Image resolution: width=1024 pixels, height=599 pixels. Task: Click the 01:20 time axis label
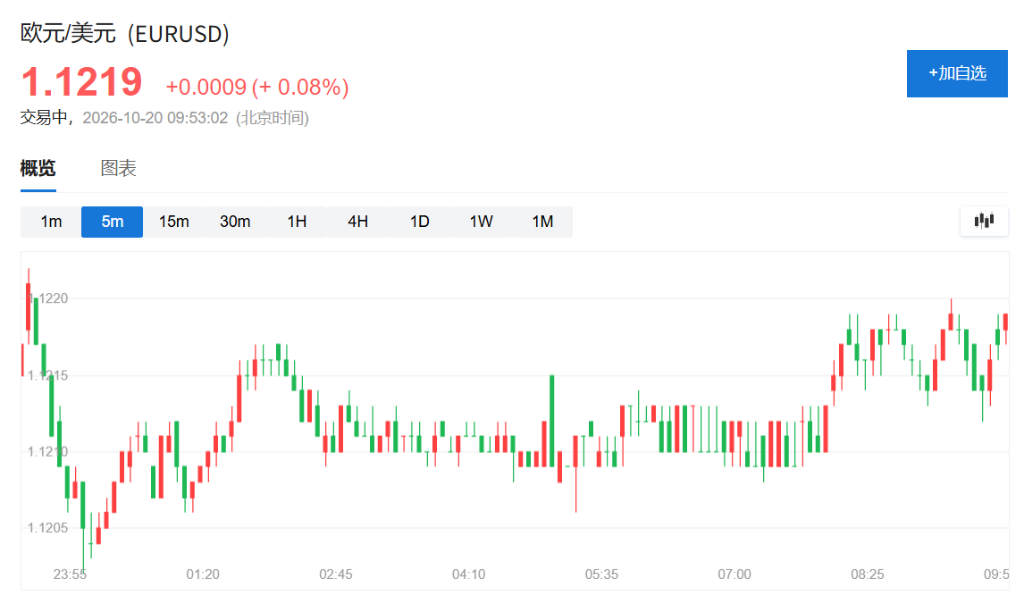coord(202,574)
